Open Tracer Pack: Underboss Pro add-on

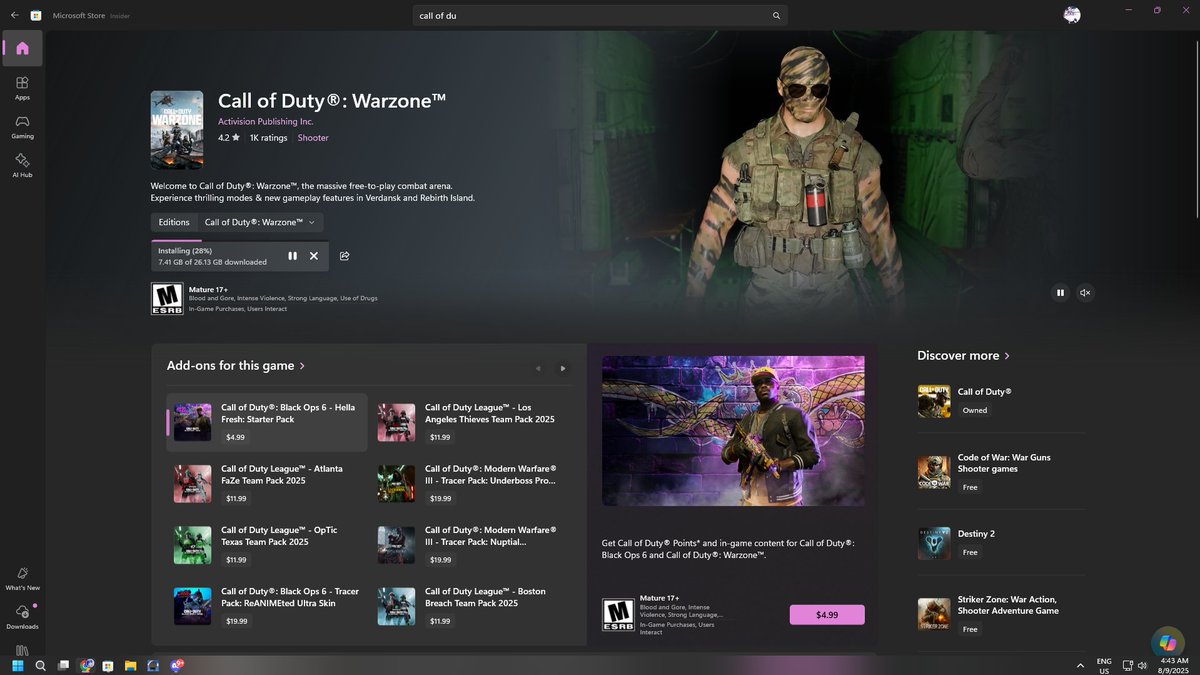471,484
